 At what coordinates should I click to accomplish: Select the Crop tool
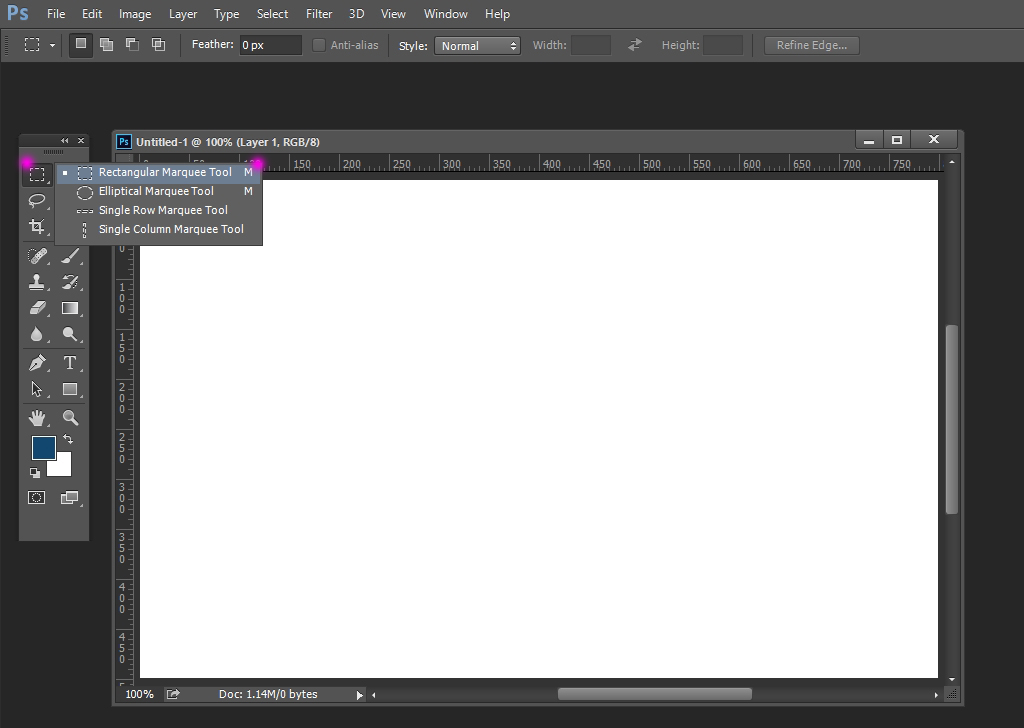click(x=37, y=227)
